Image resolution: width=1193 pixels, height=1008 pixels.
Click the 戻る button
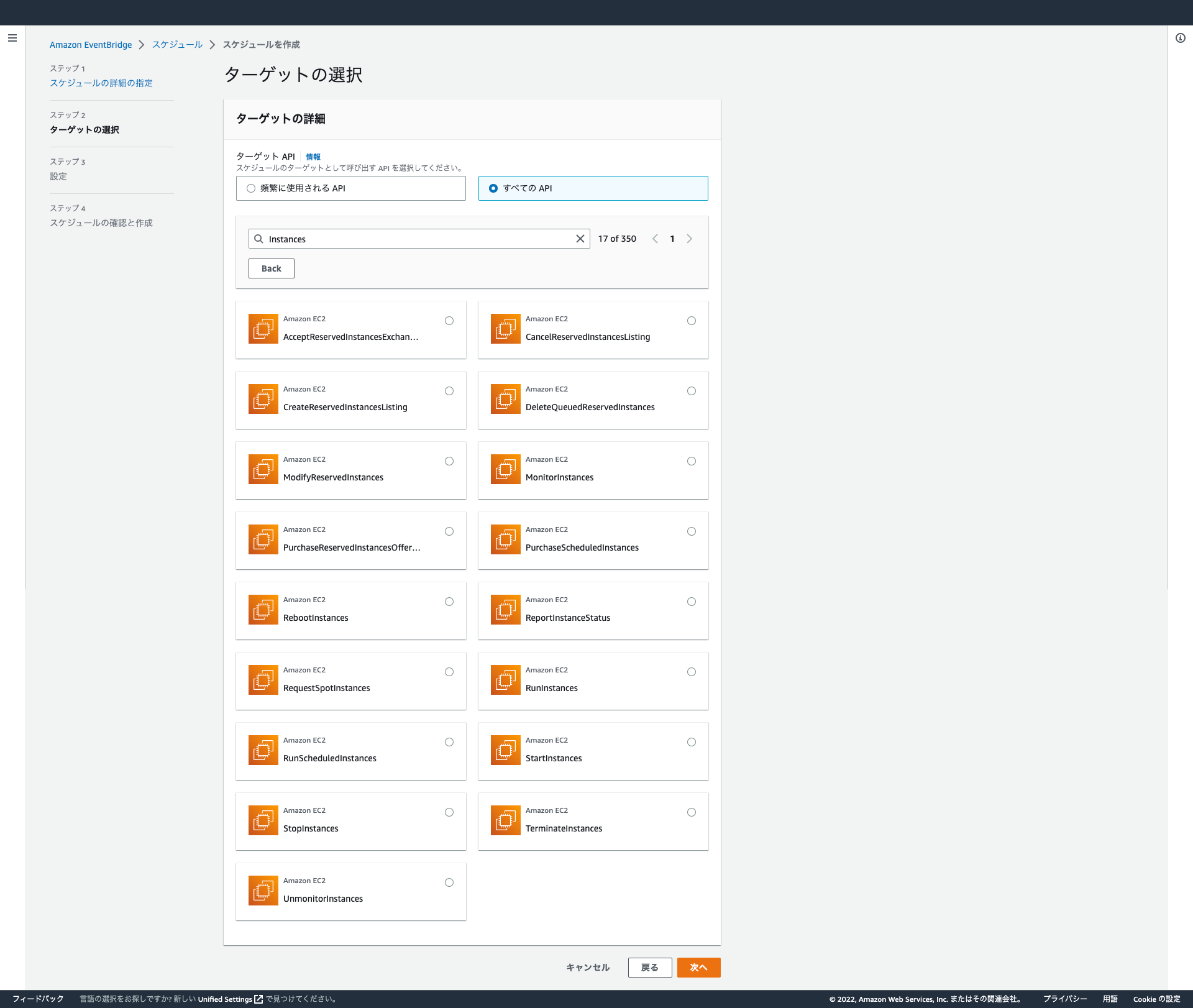tap(650, 968)
